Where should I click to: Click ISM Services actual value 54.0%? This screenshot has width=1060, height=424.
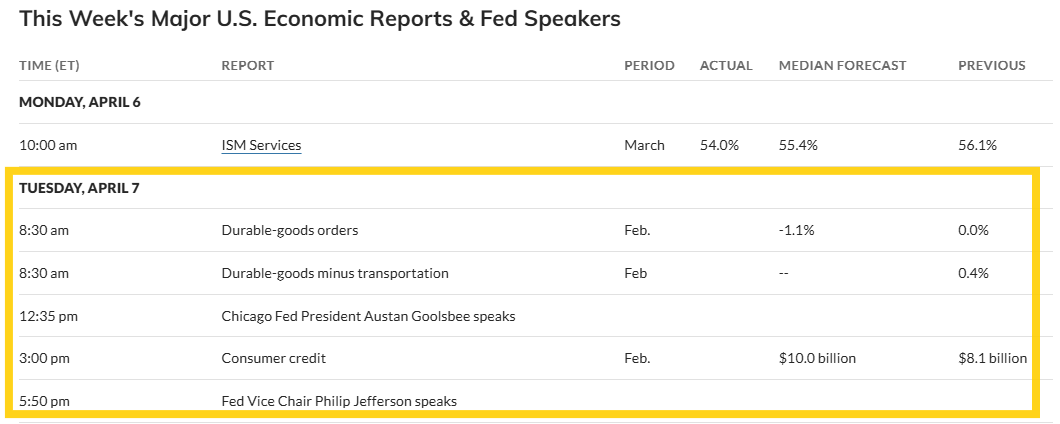(x=719, y=145)
